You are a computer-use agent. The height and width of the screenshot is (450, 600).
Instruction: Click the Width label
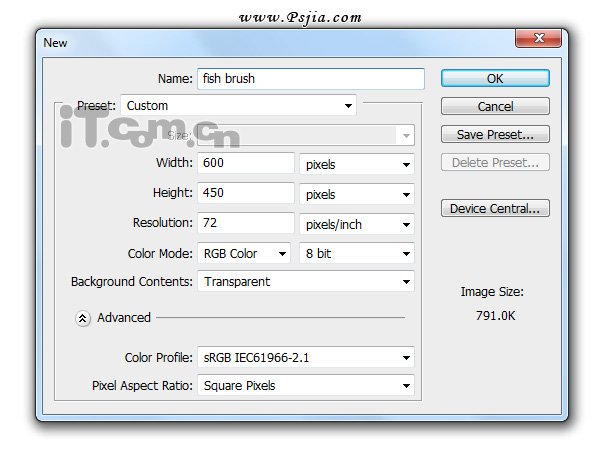click(174, 163)
